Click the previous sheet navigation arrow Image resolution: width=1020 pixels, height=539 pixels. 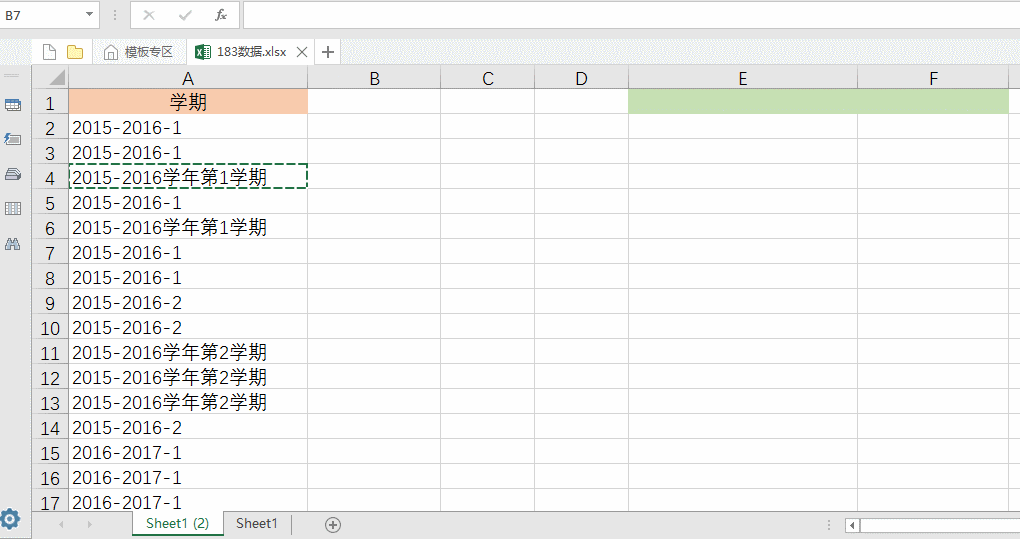[x=61, y=524]
